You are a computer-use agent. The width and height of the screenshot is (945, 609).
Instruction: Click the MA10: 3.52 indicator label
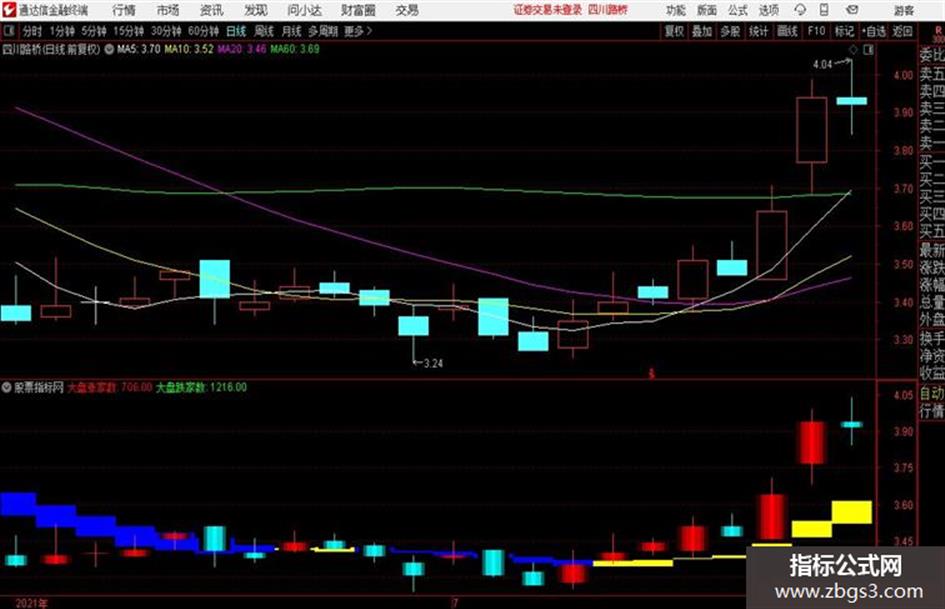(189, 49)
